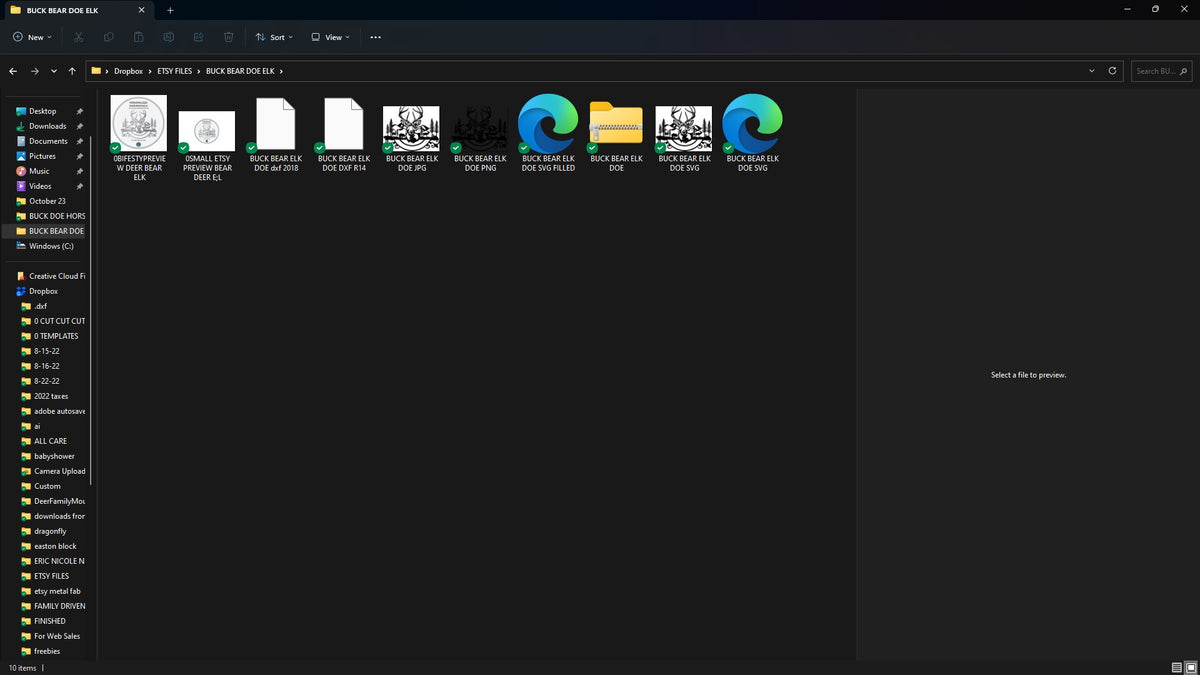Open the Sort dropdown menu
This screenshot has height=675, width=1200.
click(275, 37)
